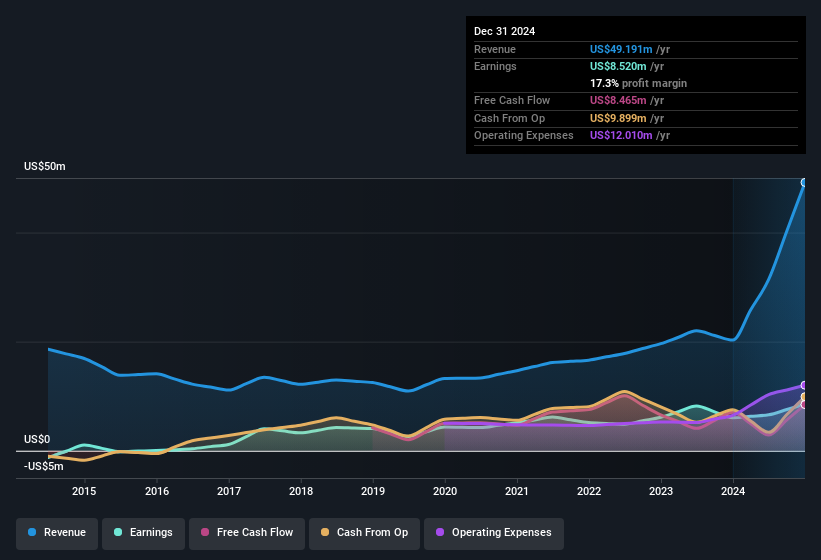821x560 pixels.
Task: Click the US$12.010m operating expenses value
Action: tap(621, 136)
